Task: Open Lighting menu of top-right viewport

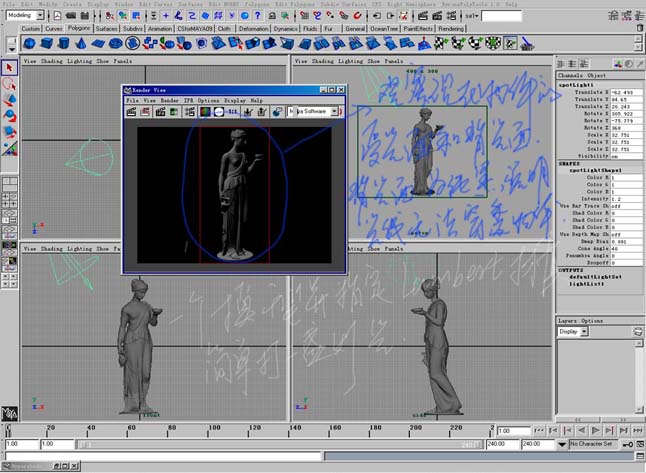Action: point(353,61)
